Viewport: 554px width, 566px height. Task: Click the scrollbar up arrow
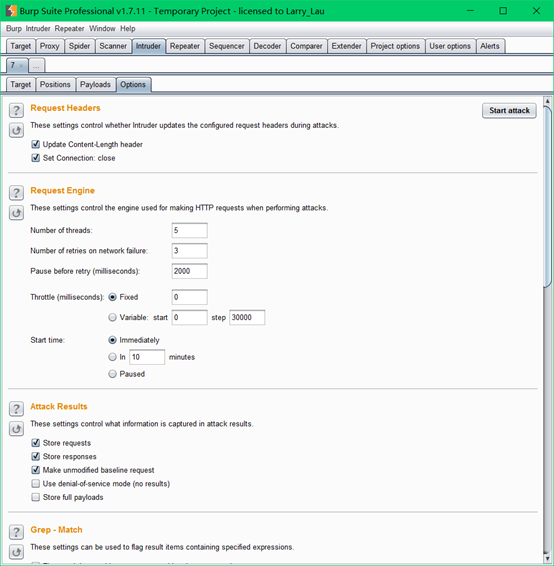547,101
